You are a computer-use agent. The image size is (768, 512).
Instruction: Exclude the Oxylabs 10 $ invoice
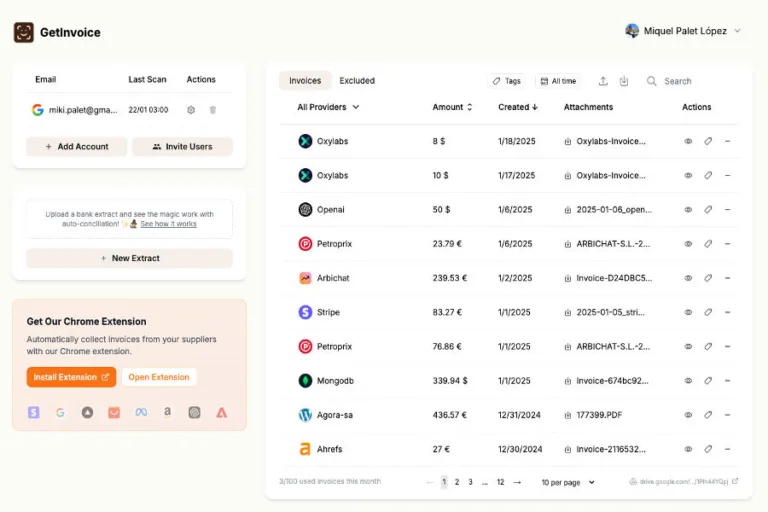(727, 175)
